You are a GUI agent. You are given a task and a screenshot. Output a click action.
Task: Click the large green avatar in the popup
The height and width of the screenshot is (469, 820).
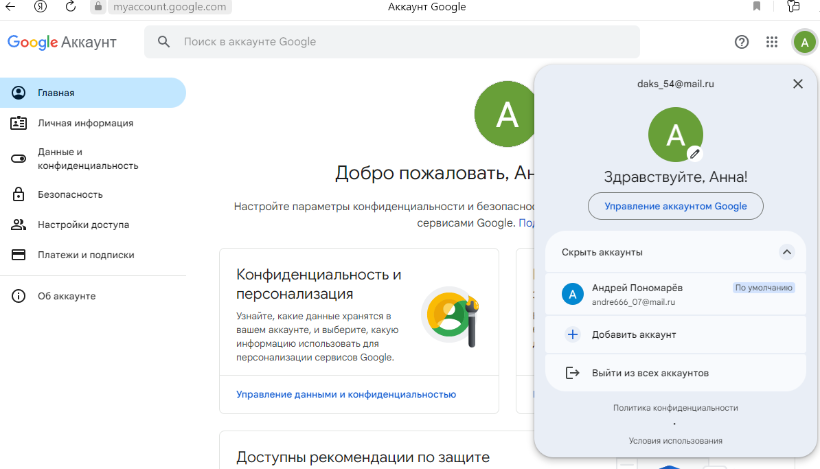tap(675, 134)
